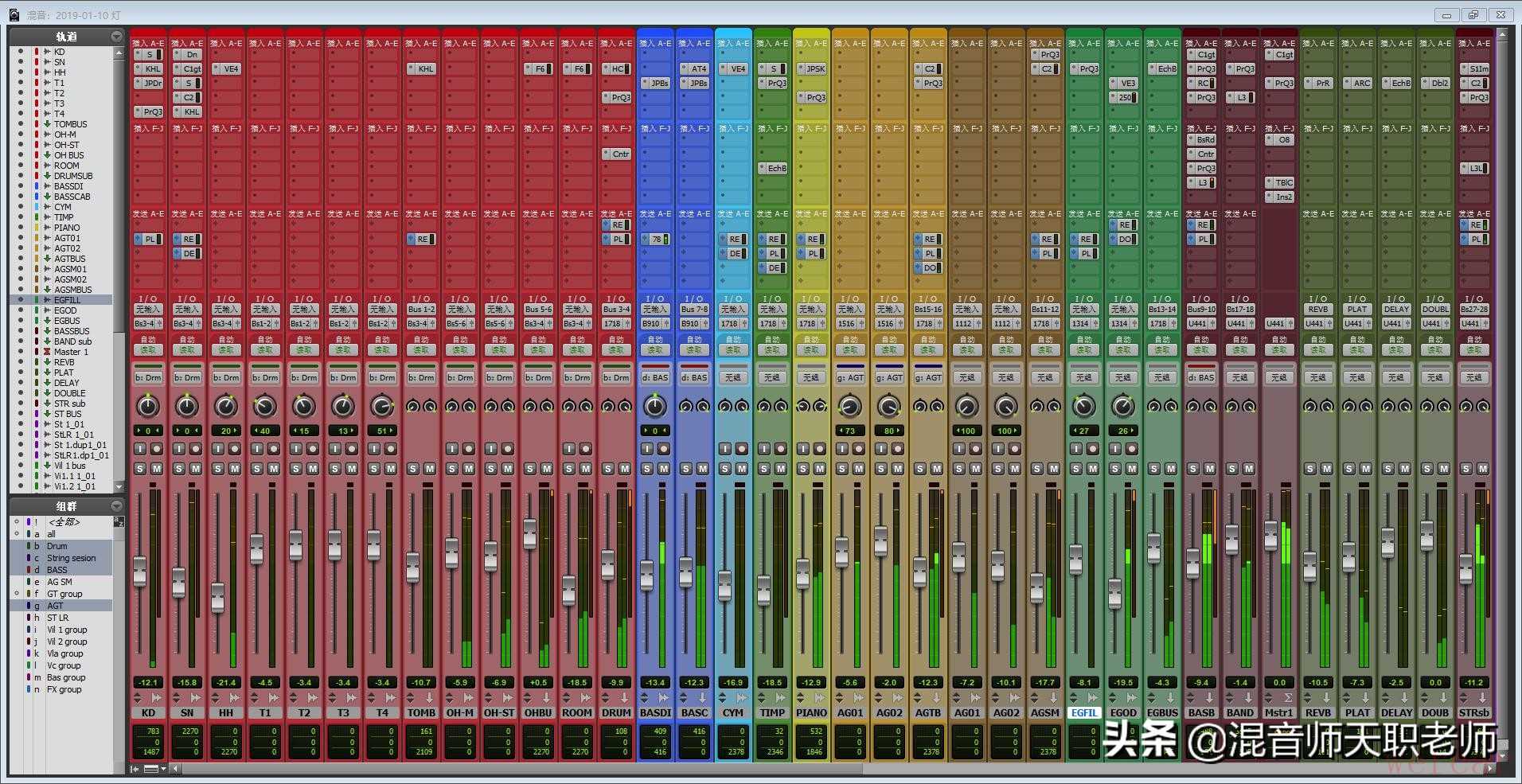This screenshot has height=784, width=1522.
Task: Click the mixer view toggle icon at bottom-left
Action: 136,769
